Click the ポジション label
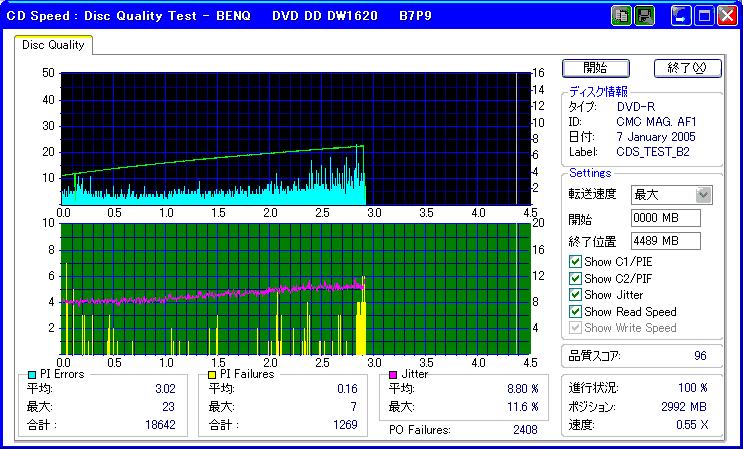743x449 pixels. click(x=592, y=406)
